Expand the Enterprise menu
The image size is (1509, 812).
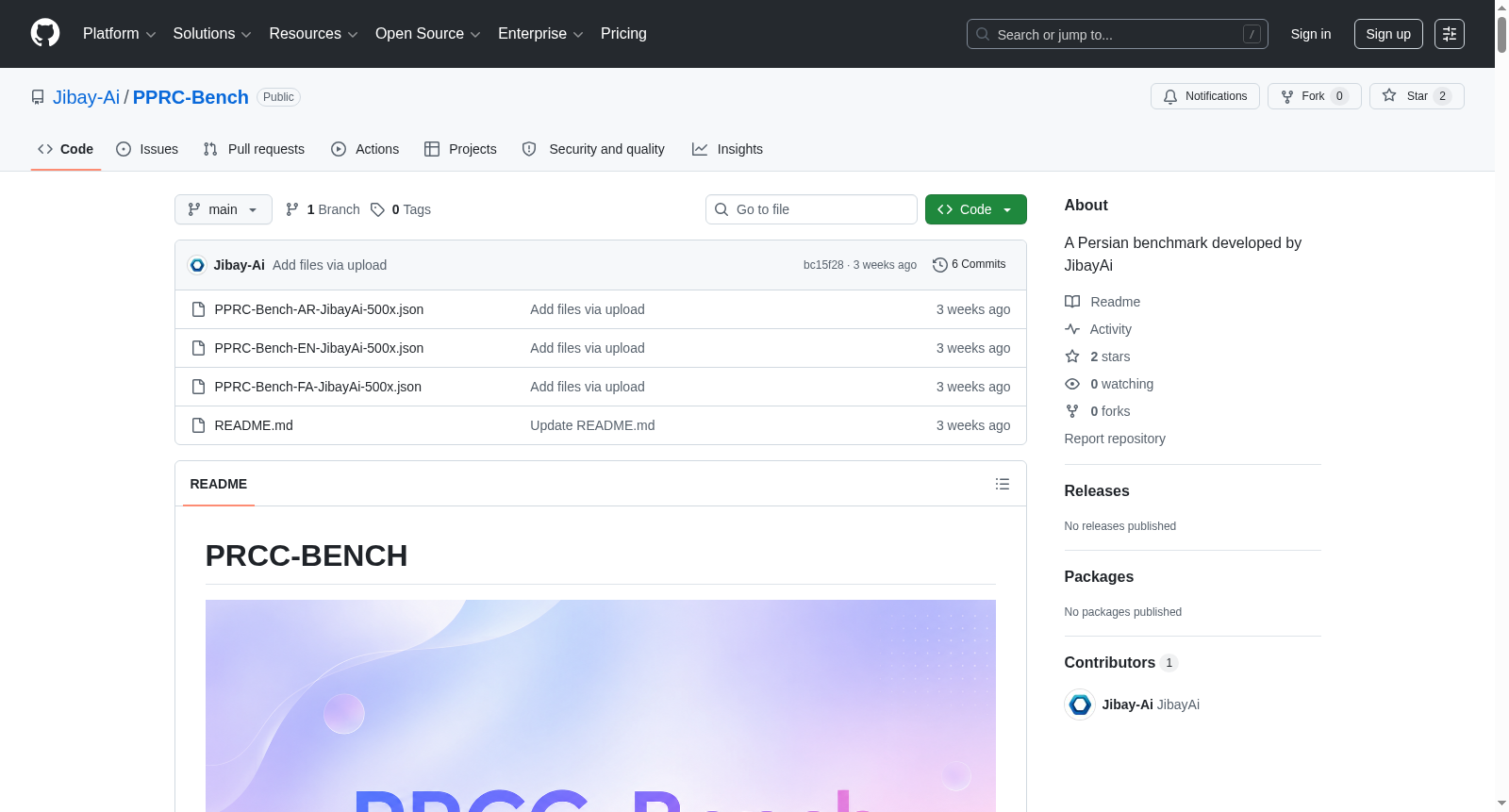click(x=540, y=34)
